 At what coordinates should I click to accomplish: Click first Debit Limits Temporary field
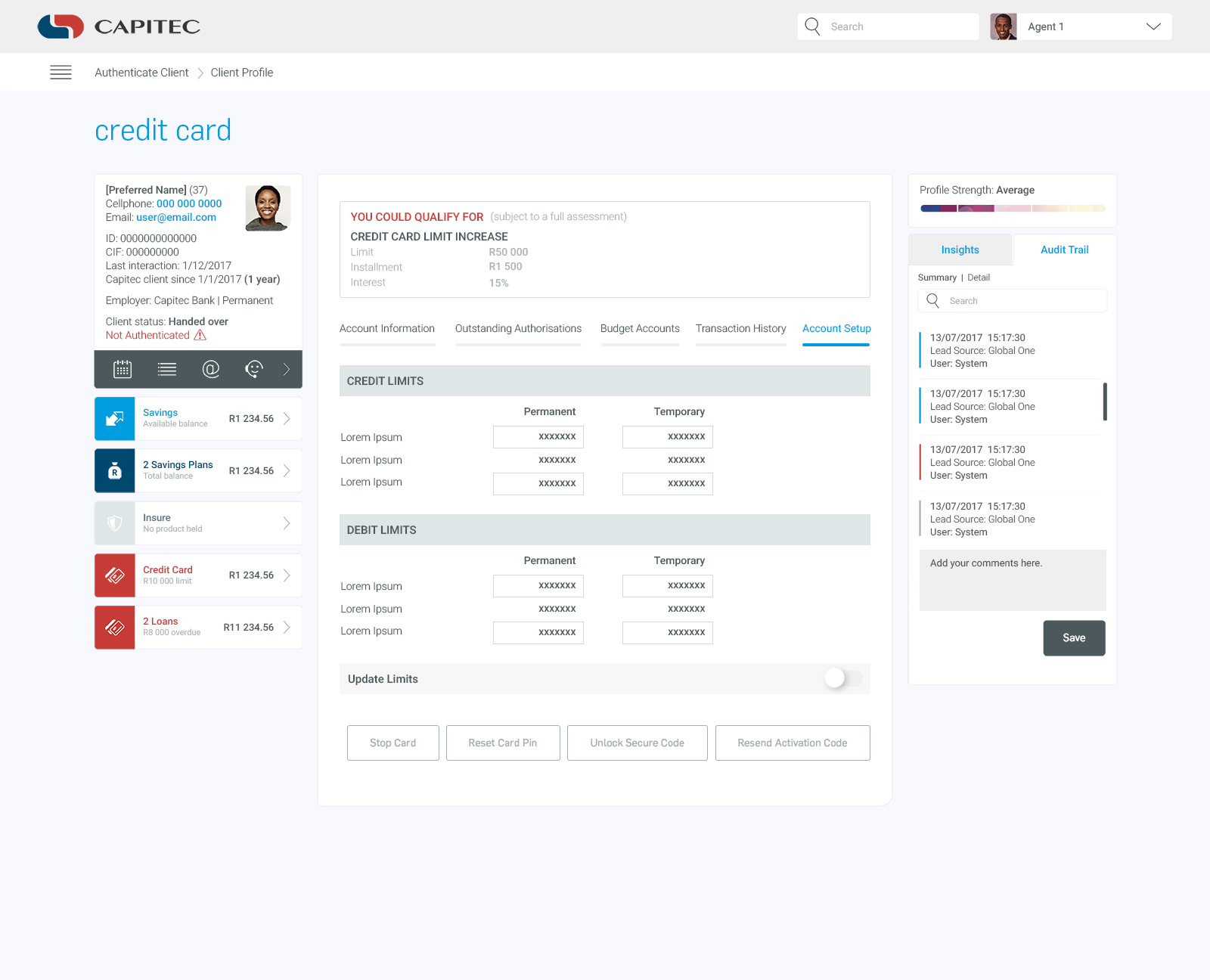(668, 586)
